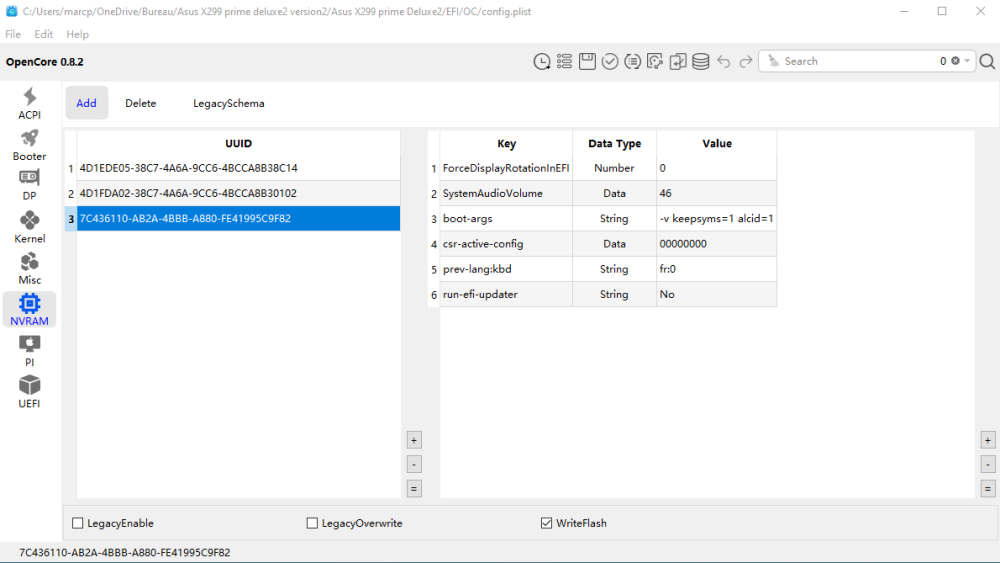This screenshot has width=1000, height=563.
Task: Click the key table equals button
Action: [x=987, y=488]
